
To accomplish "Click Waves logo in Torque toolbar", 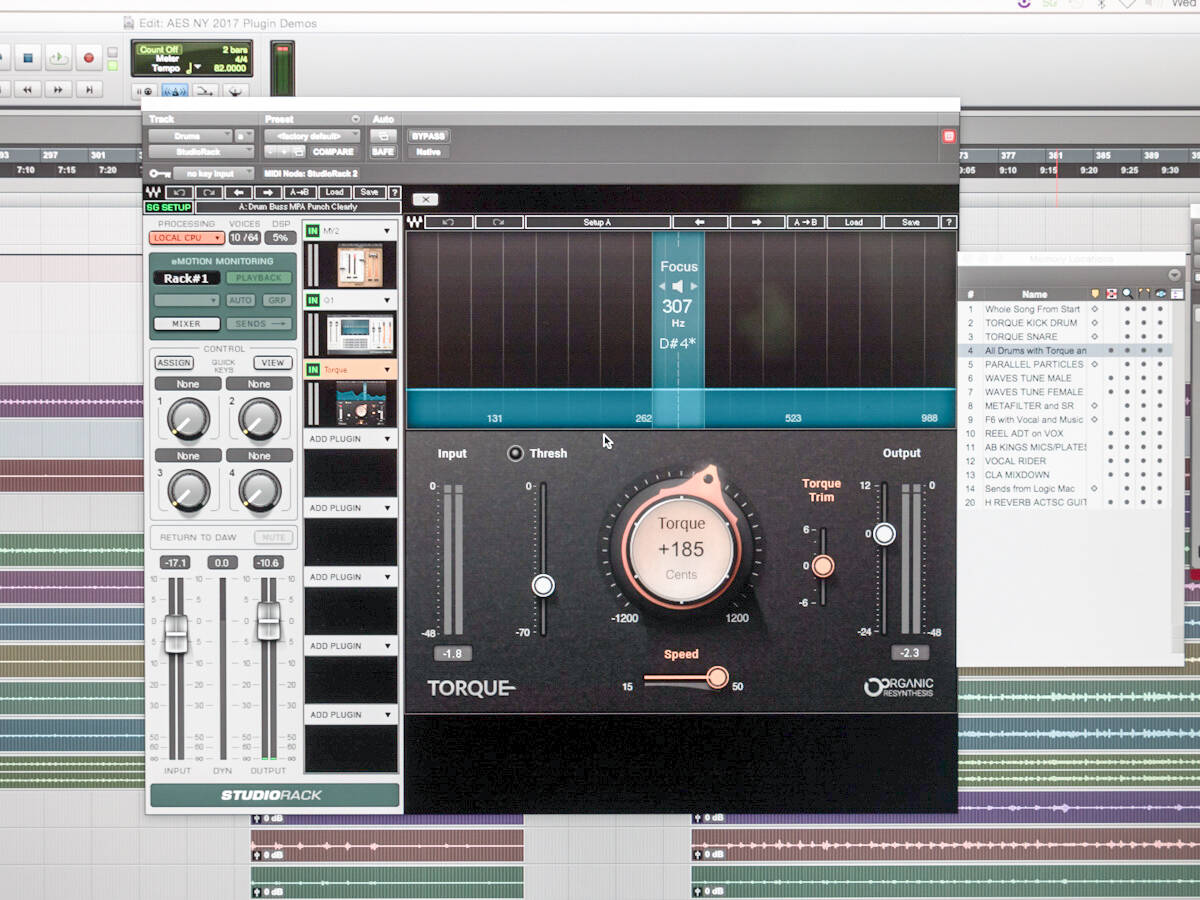I will click(415, 222).
